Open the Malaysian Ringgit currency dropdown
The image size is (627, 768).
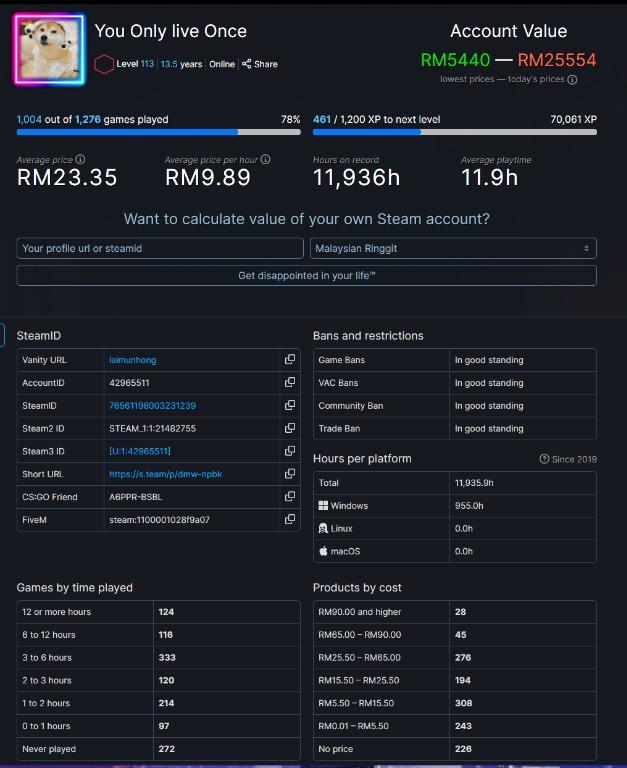[x=454, y=248]
